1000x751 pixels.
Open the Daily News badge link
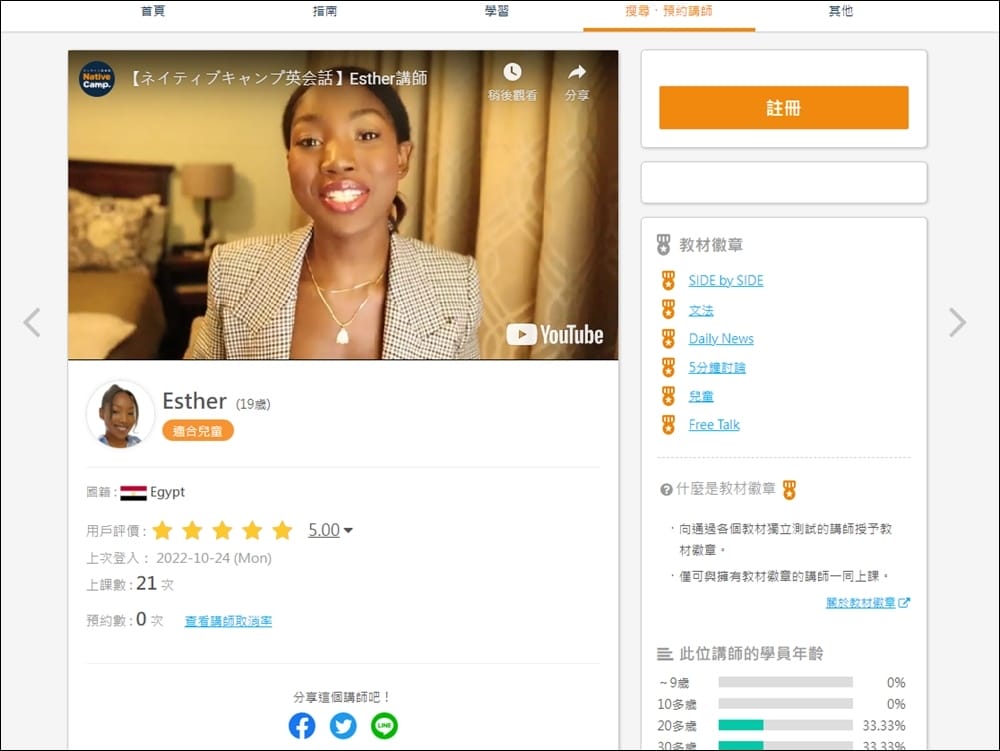pos(720,338)
